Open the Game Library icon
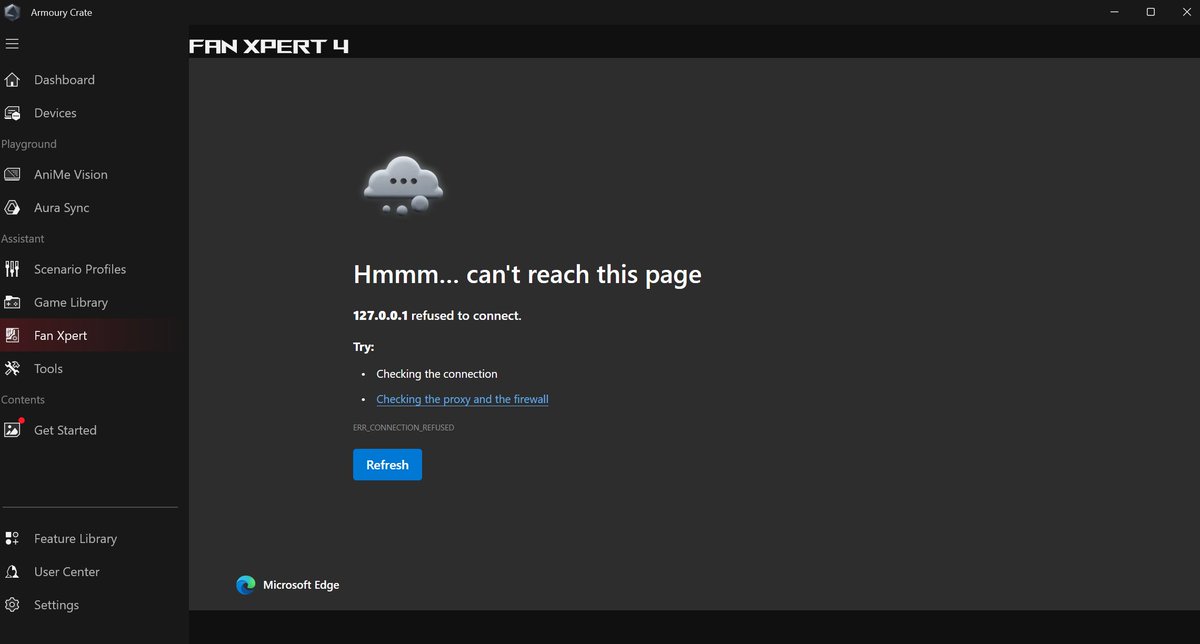1200x644 pixels. click(x=13, y=302)
